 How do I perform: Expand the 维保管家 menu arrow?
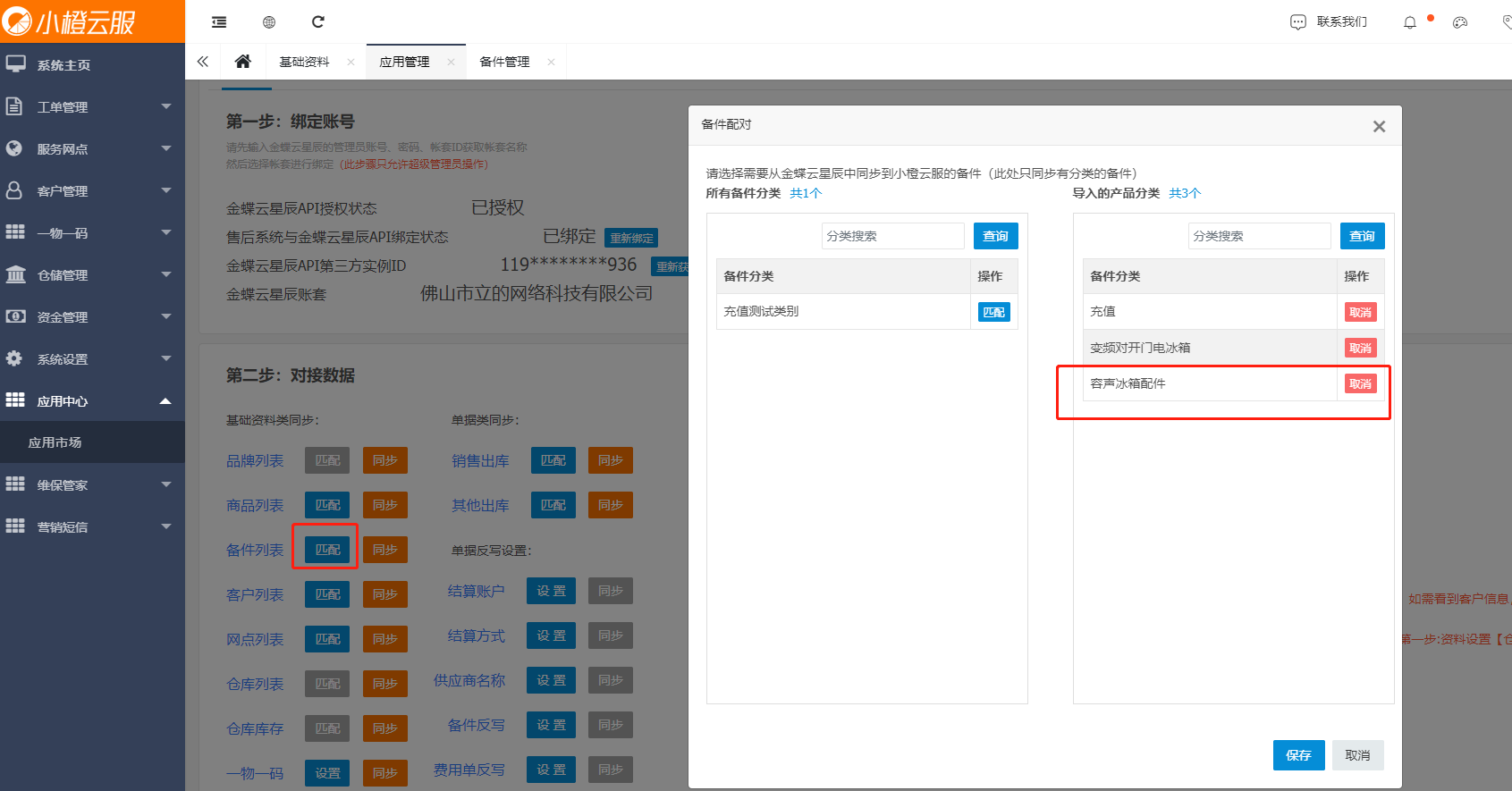coord(165,484)
